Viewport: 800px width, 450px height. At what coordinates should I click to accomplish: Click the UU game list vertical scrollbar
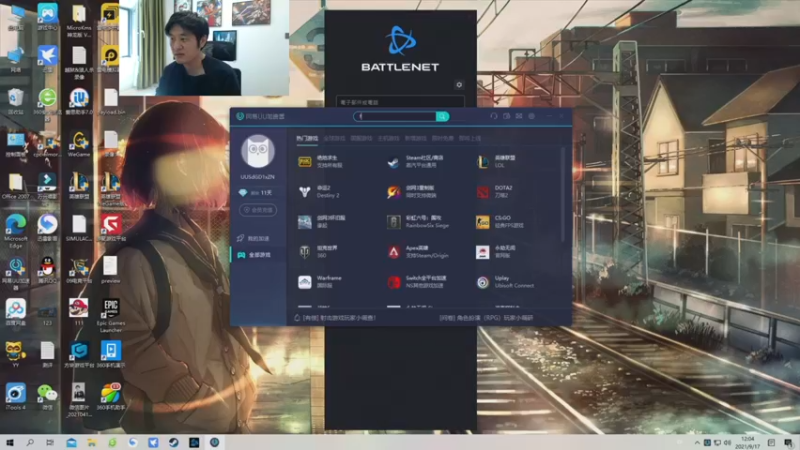563,194
